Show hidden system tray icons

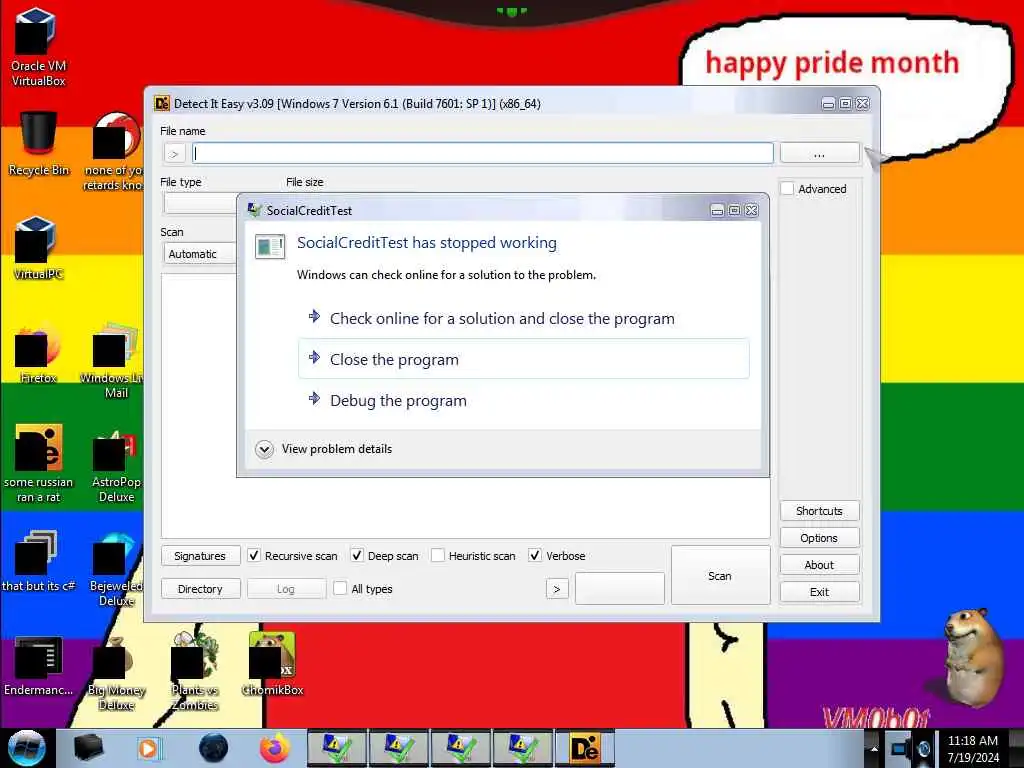[x=873, y=748]
